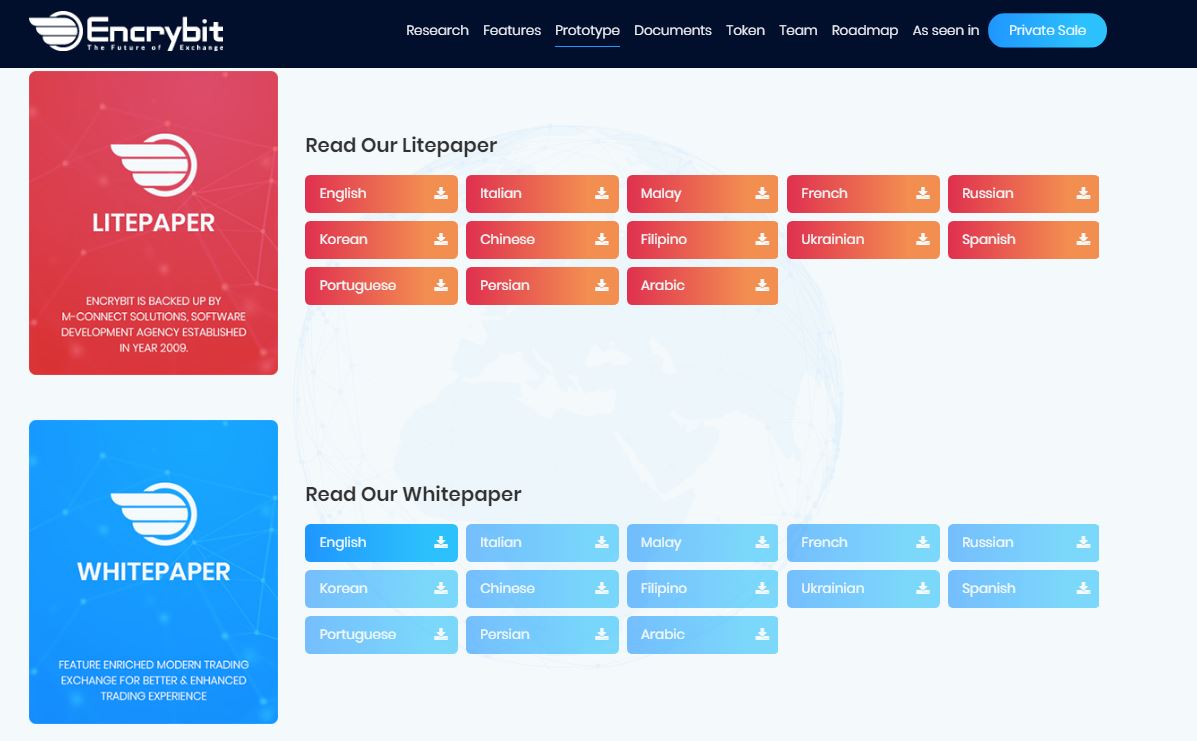Open the red LITEPAPER card
The width and height of the screenshot is (1197, 741).
153,223
